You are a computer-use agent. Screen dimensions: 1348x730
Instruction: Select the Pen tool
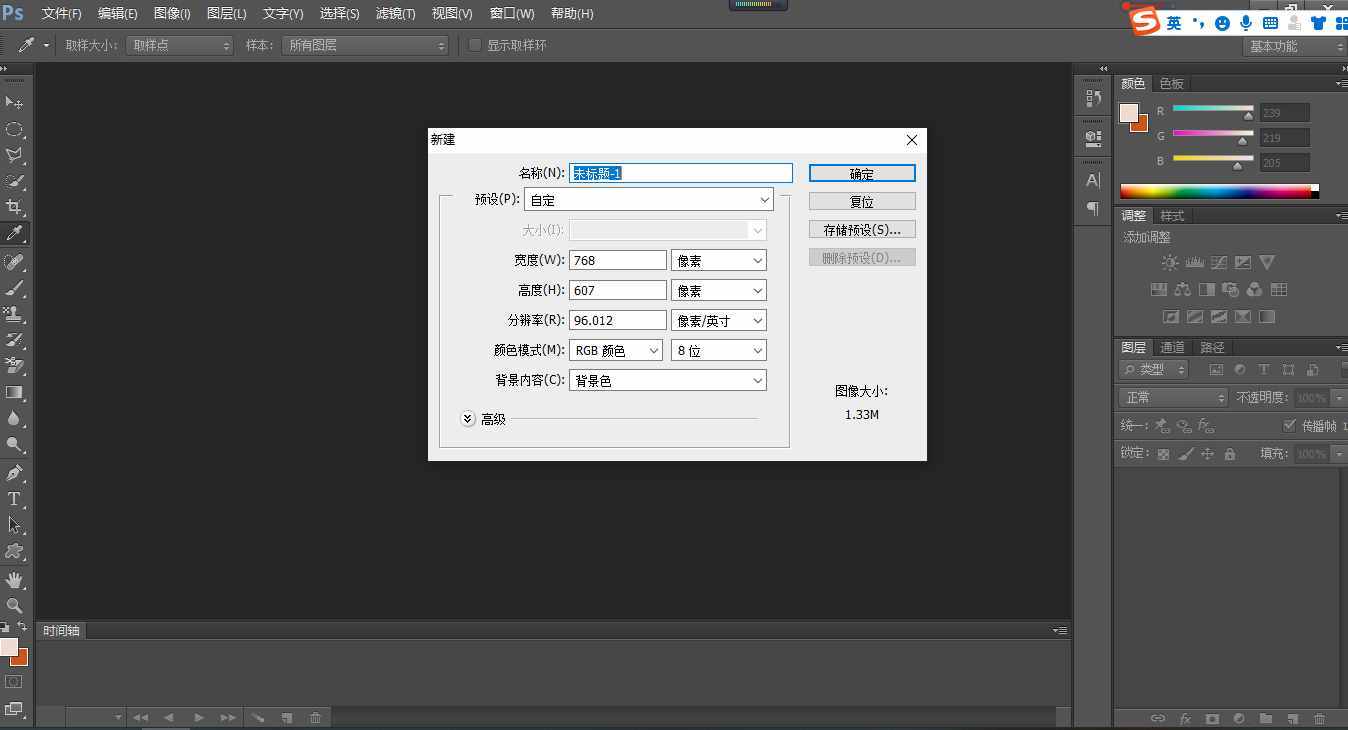coord(14,473)
